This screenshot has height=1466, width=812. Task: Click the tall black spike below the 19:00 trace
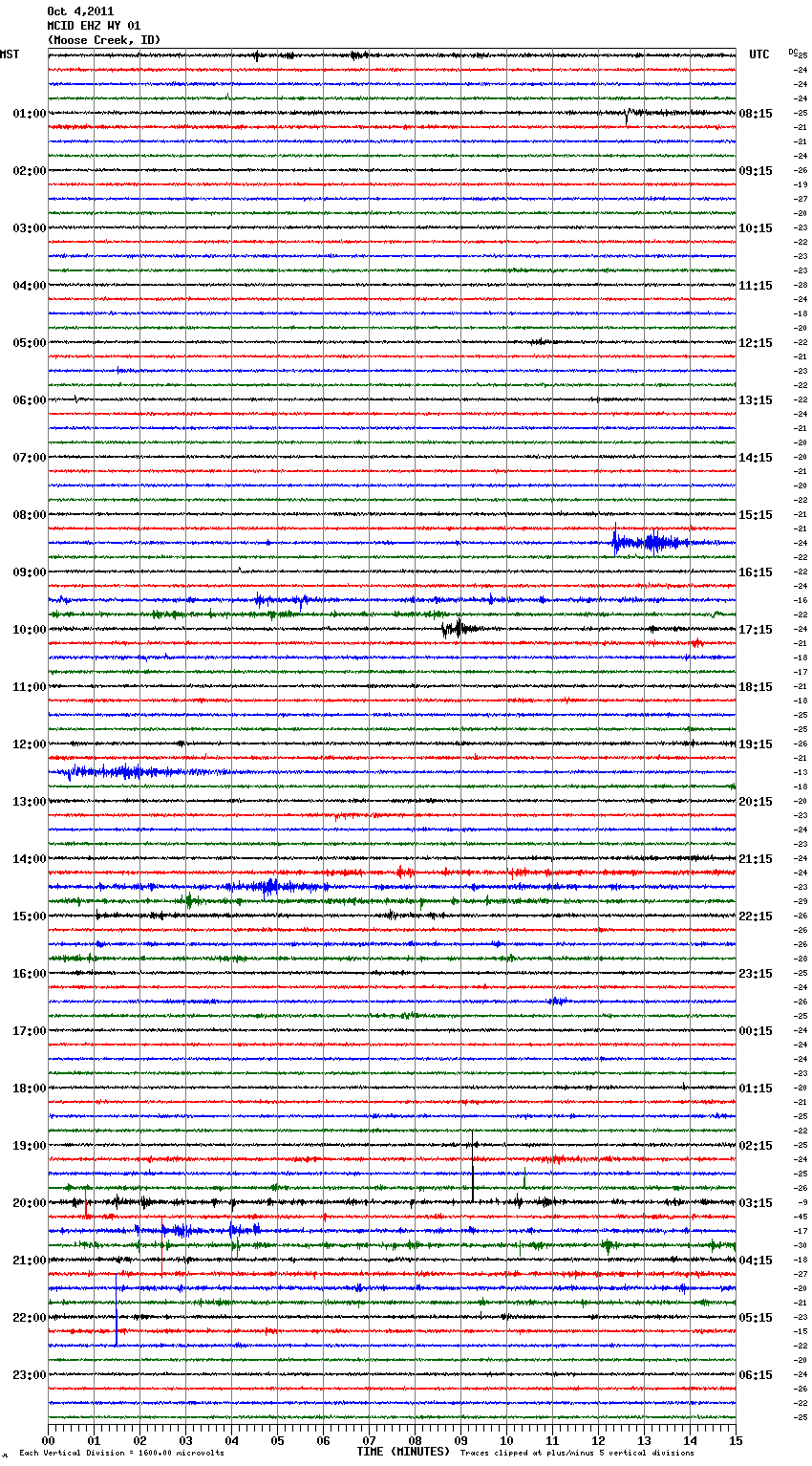click(472, 1168)
